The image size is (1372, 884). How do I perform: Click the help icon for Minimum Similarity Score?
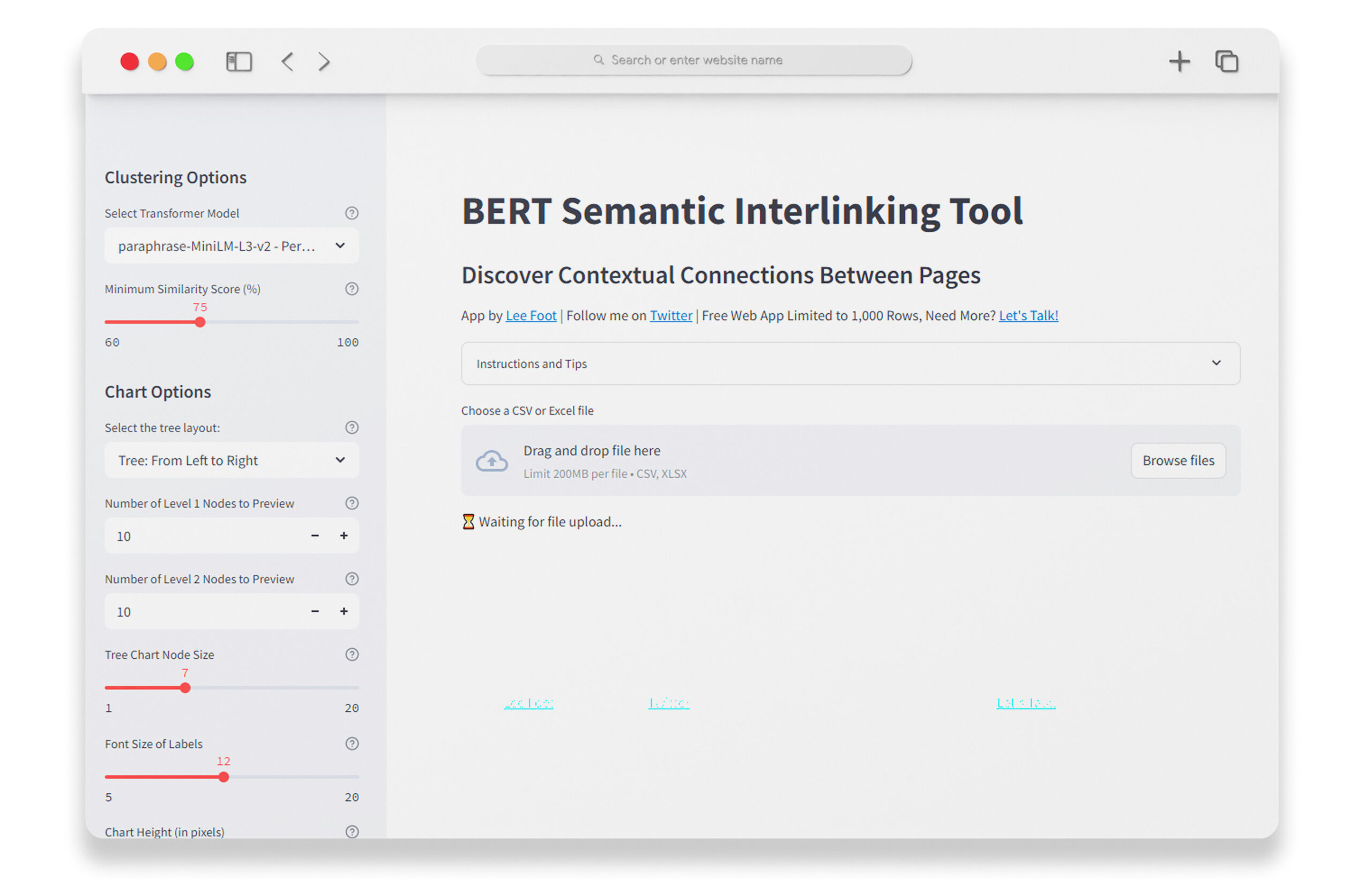[x=352, y=289]
